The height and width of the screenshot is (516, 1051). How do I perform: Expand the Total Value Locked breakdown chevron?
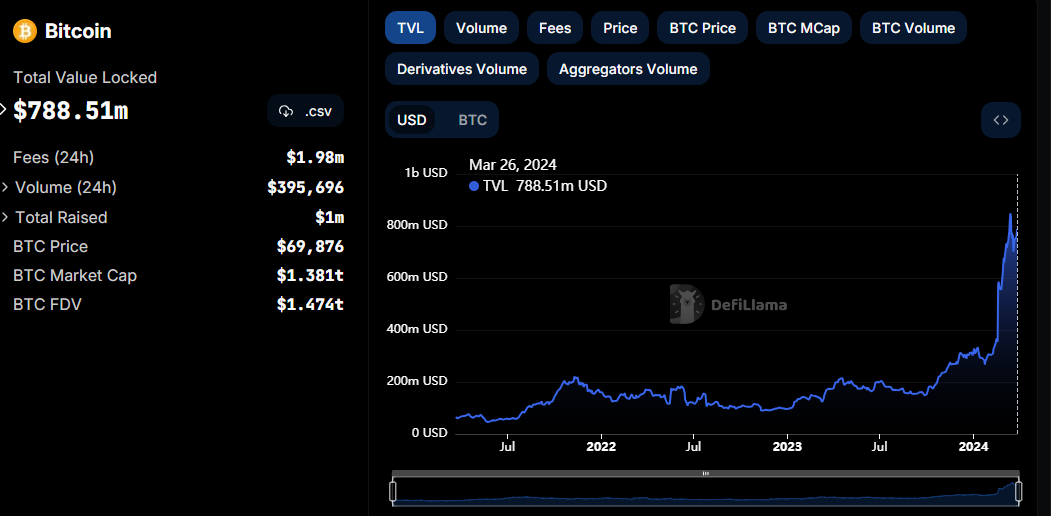[x=3, y=109]
